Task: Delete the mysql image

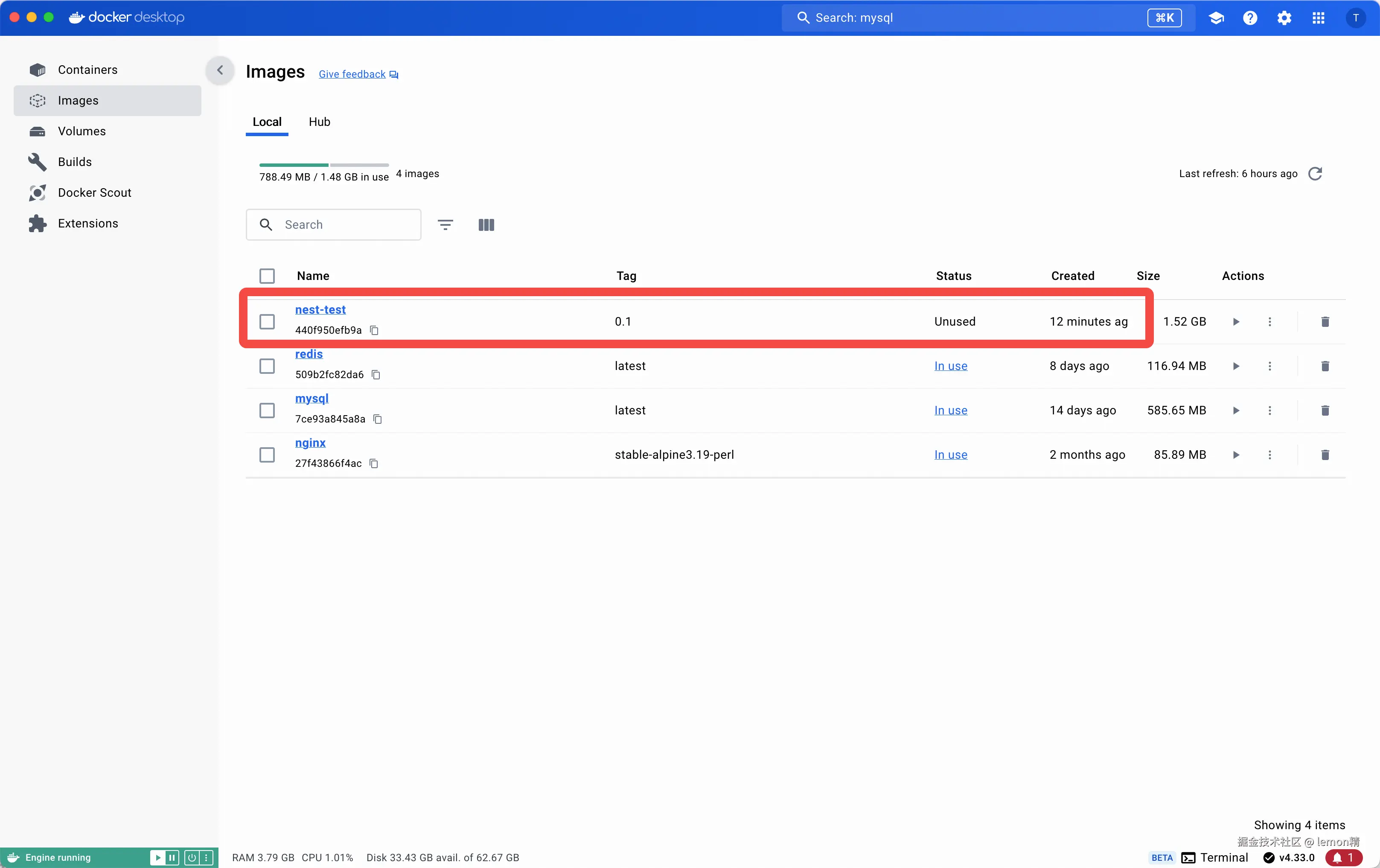Action: [x=1325, y=411]
